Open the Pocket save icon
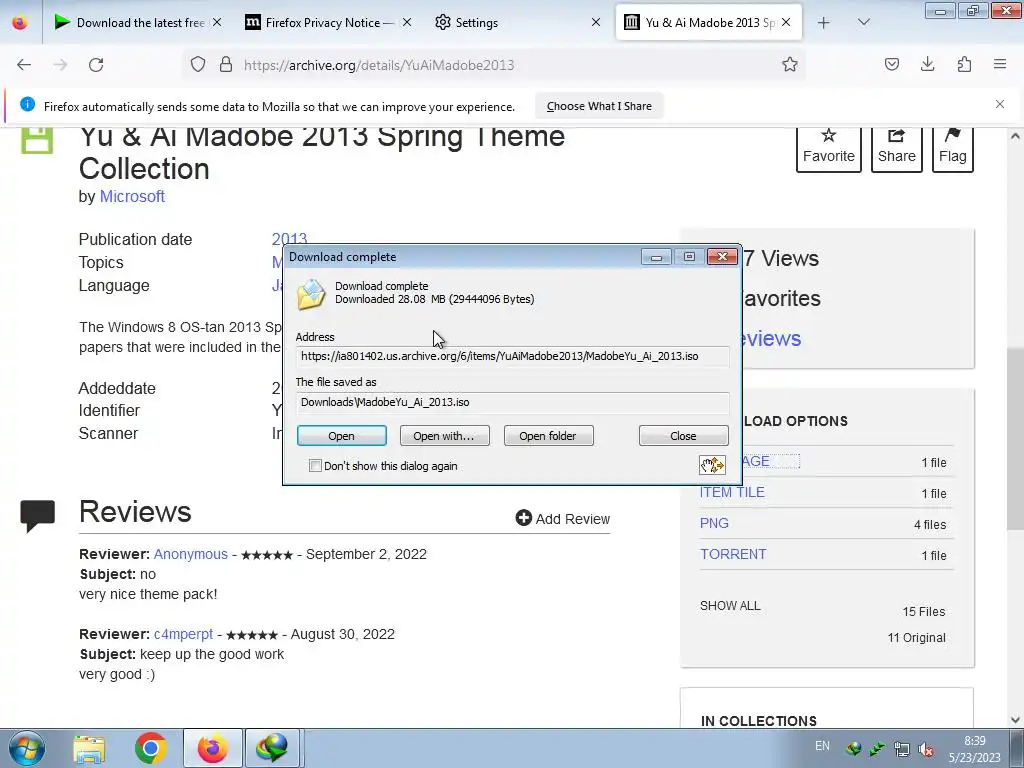The width and height of the screenshot is (1024, 768). [x=891, y=65]
